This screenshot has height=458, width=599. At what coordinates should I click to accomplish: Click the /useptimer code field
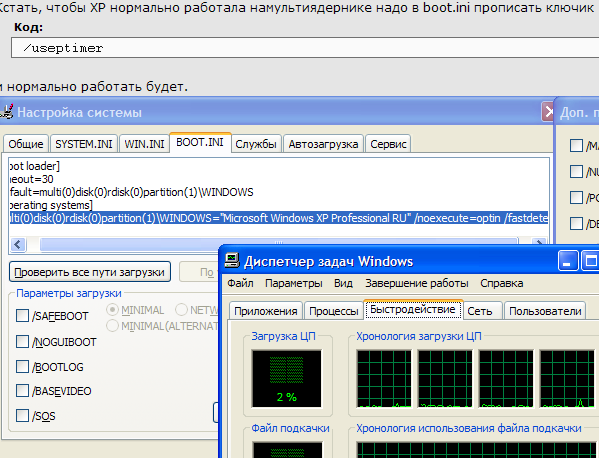click(x=305, y=48)
